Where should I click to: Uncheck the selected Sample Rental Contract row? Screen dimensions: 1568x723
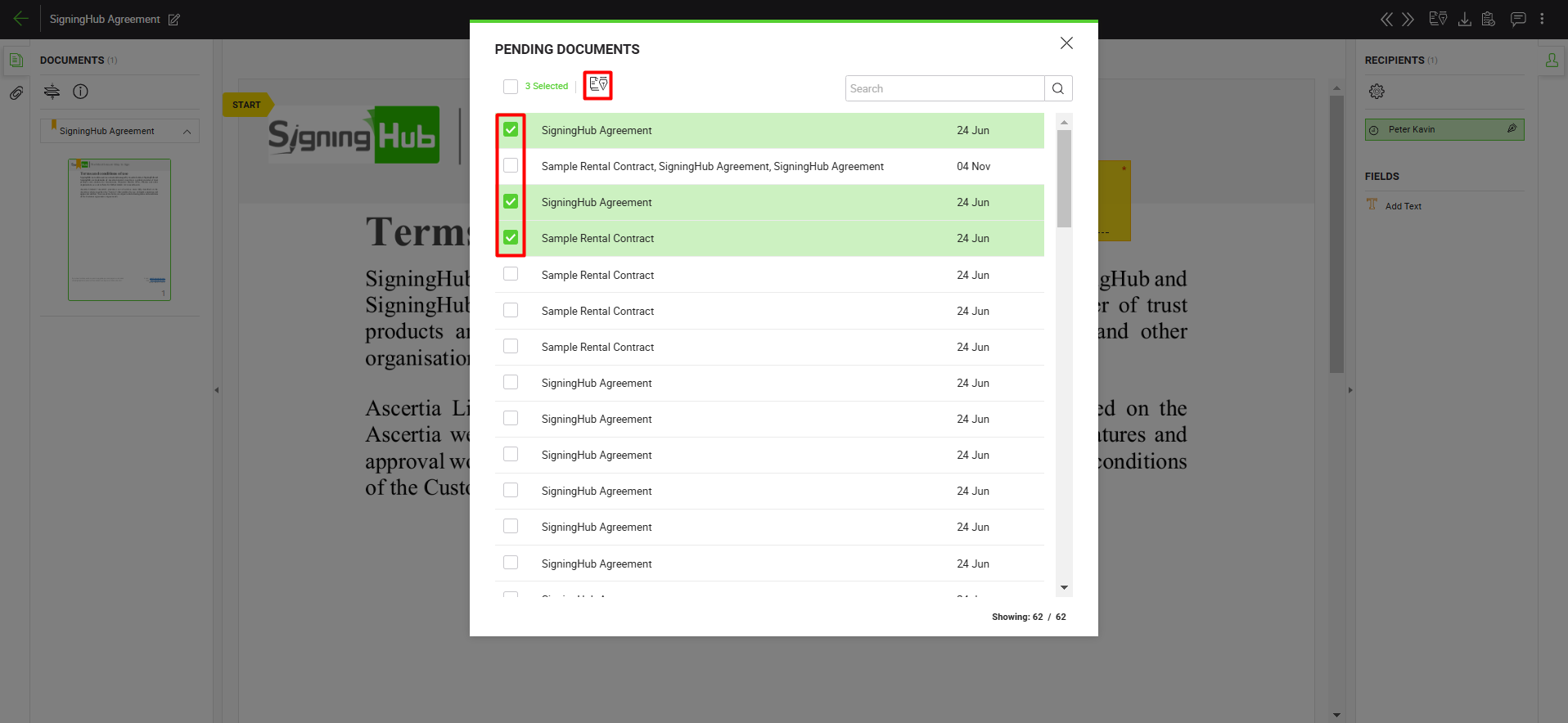(511, 238)
